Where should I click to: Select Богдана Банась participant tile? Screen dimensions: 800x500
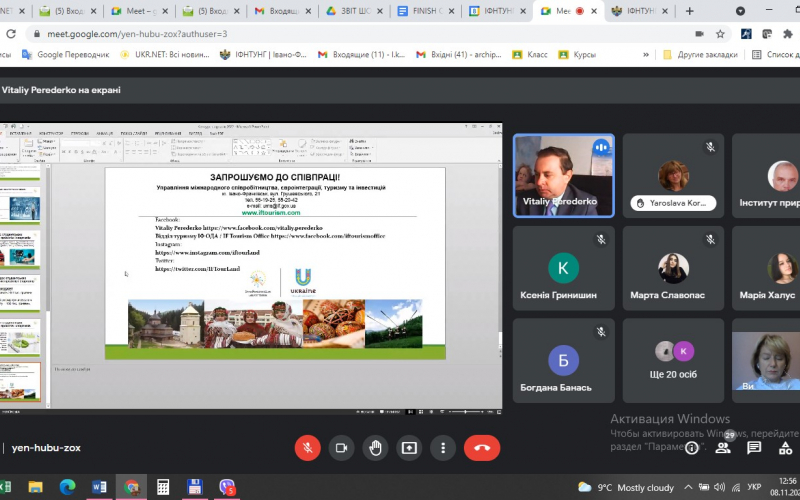(x=563, y=360)
